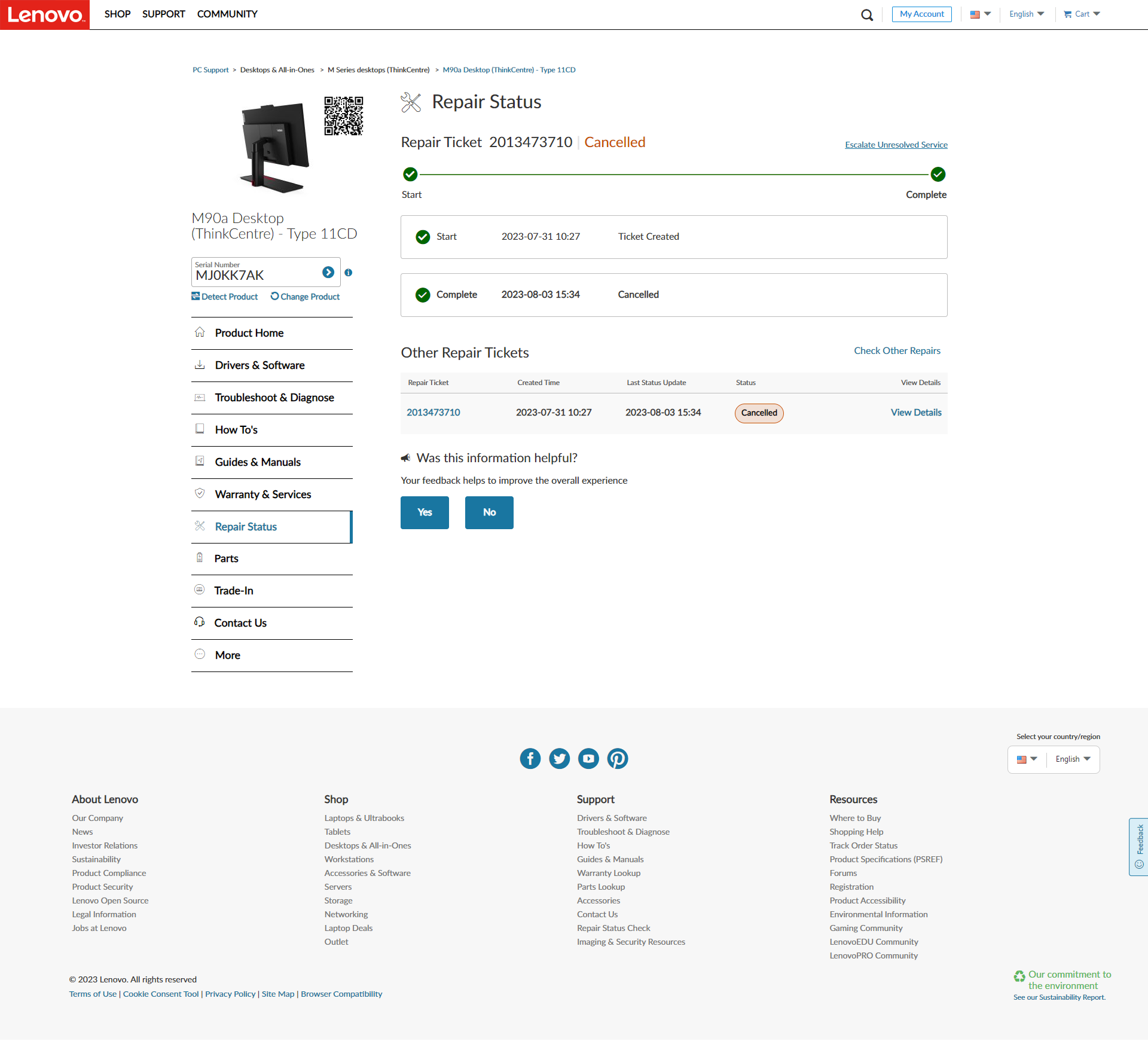Click the Complete marker on progress bar
Screen dimensions: 1148x1041
[937, 175]
